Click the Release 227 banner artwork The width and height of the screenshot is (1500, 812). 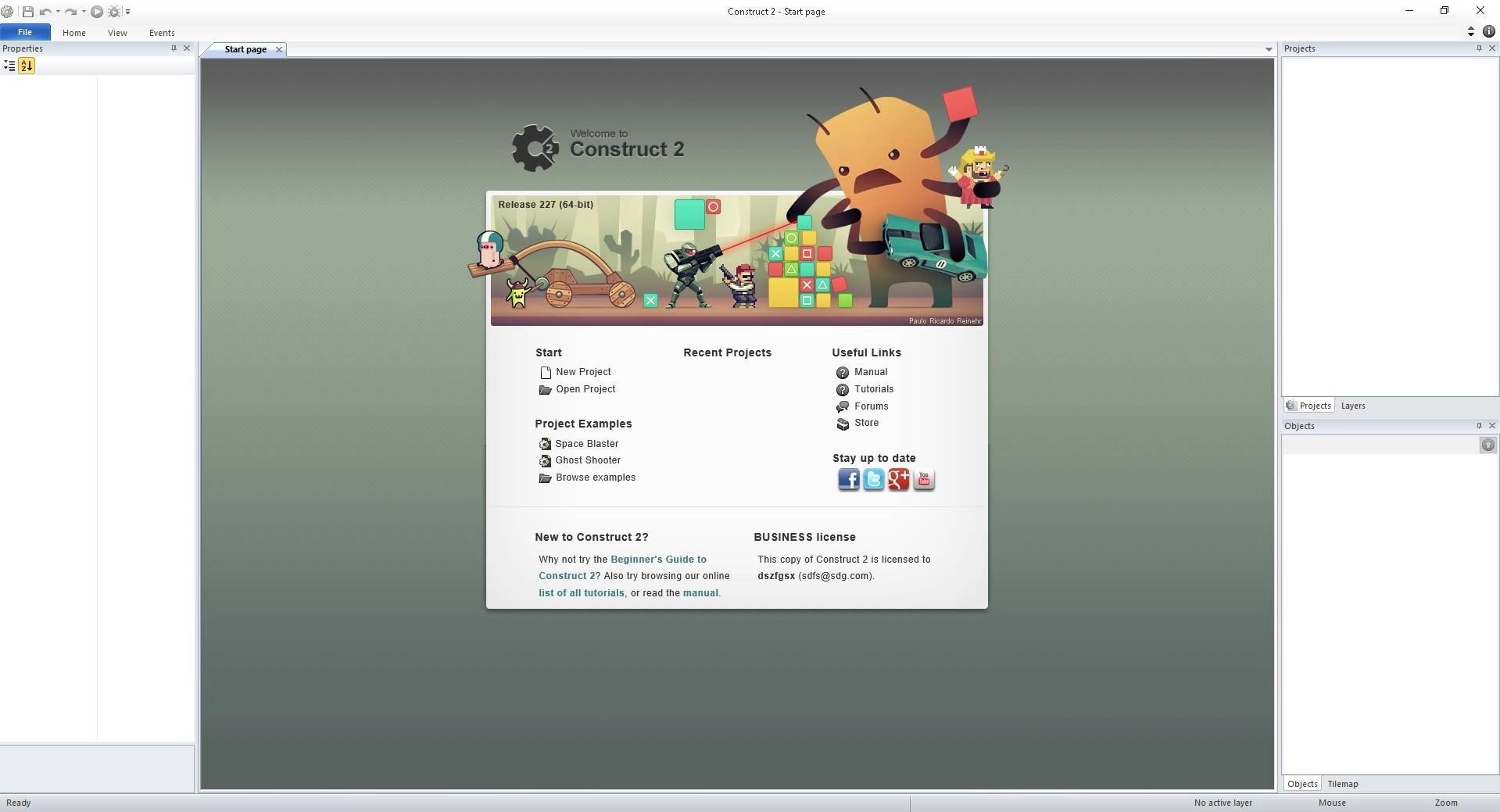pyautogui.click(x=736, y=259)
